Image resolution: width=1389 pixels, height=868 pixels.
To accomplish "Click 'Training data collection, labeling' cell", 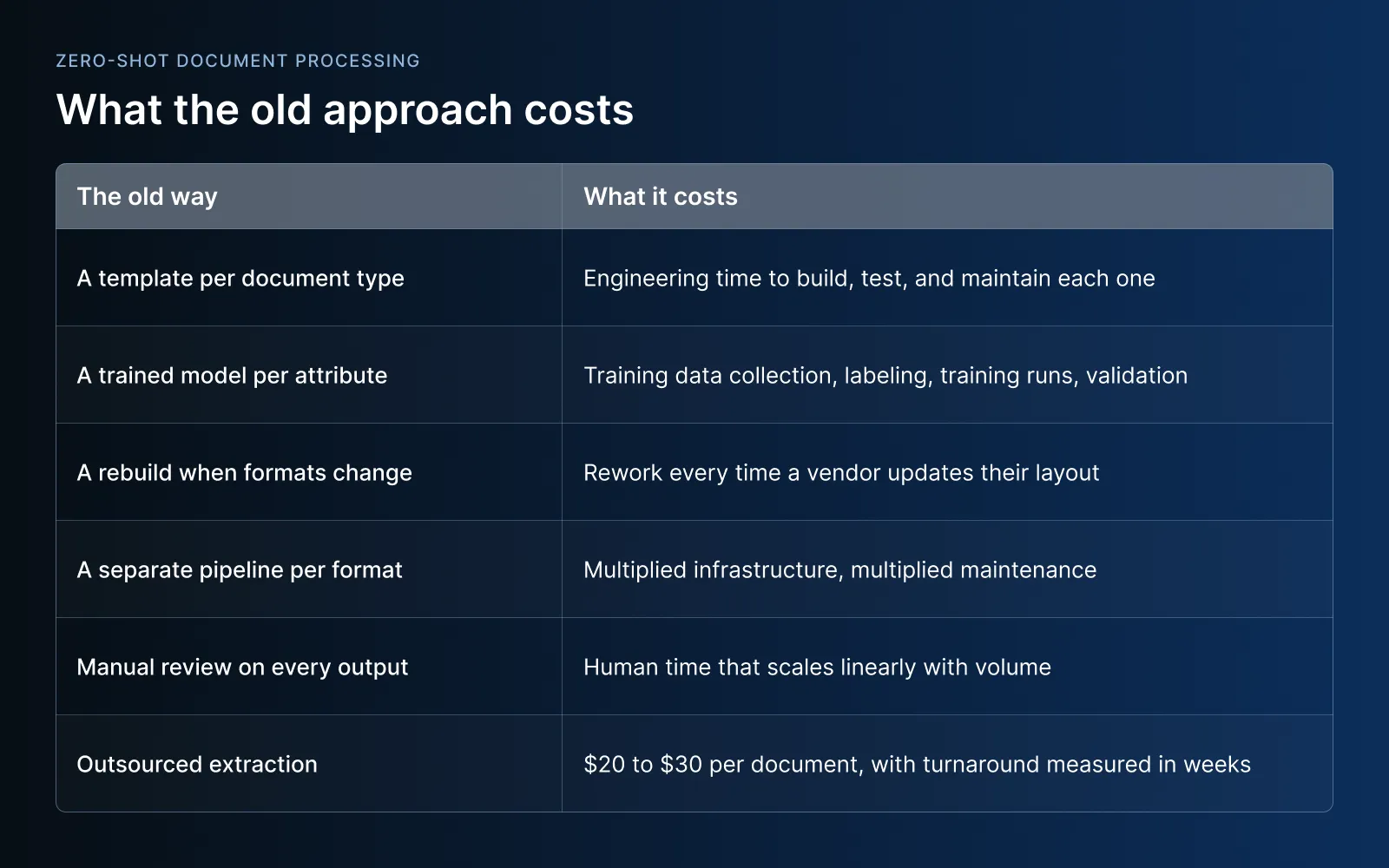I will pos(947,375).
